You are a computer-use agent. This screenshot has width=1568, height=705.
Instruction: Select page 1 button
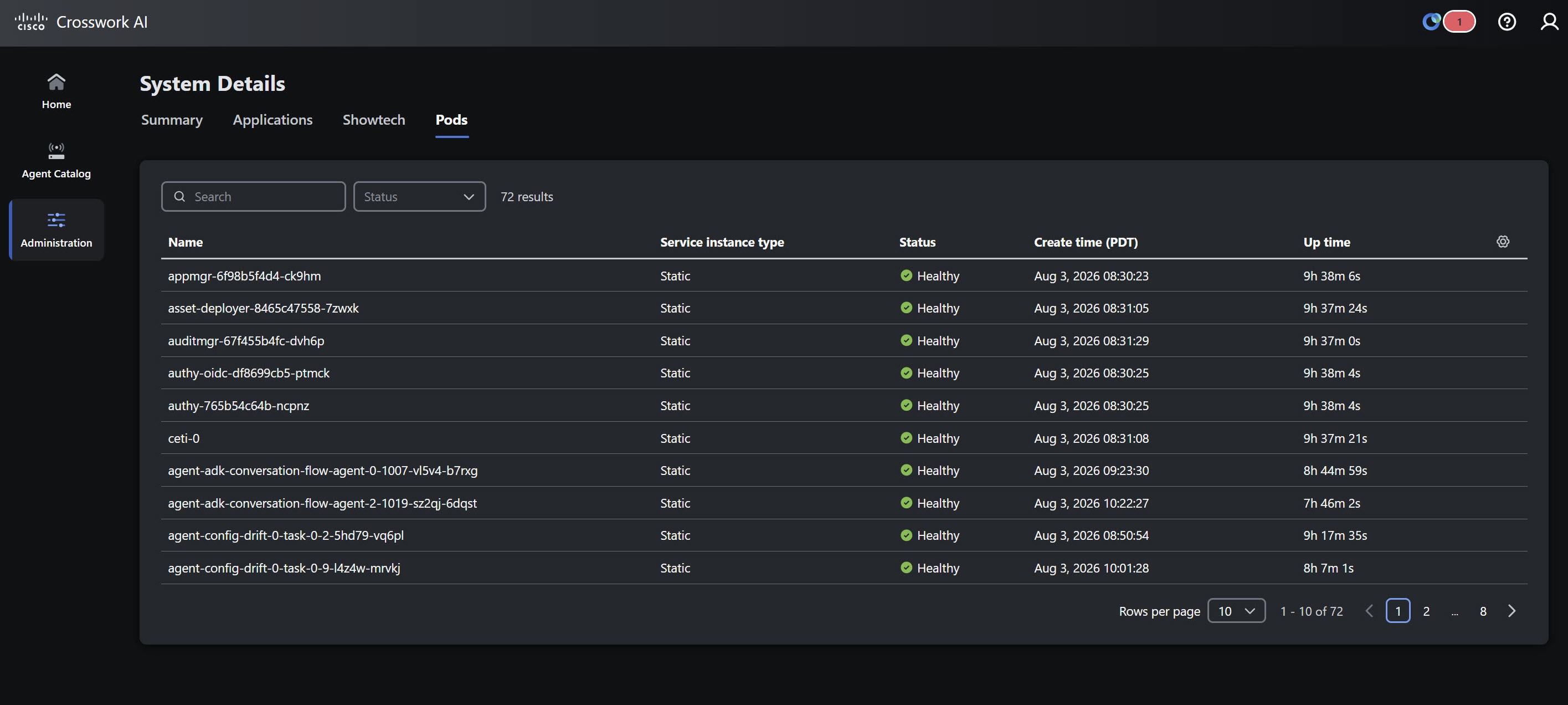1397,611
